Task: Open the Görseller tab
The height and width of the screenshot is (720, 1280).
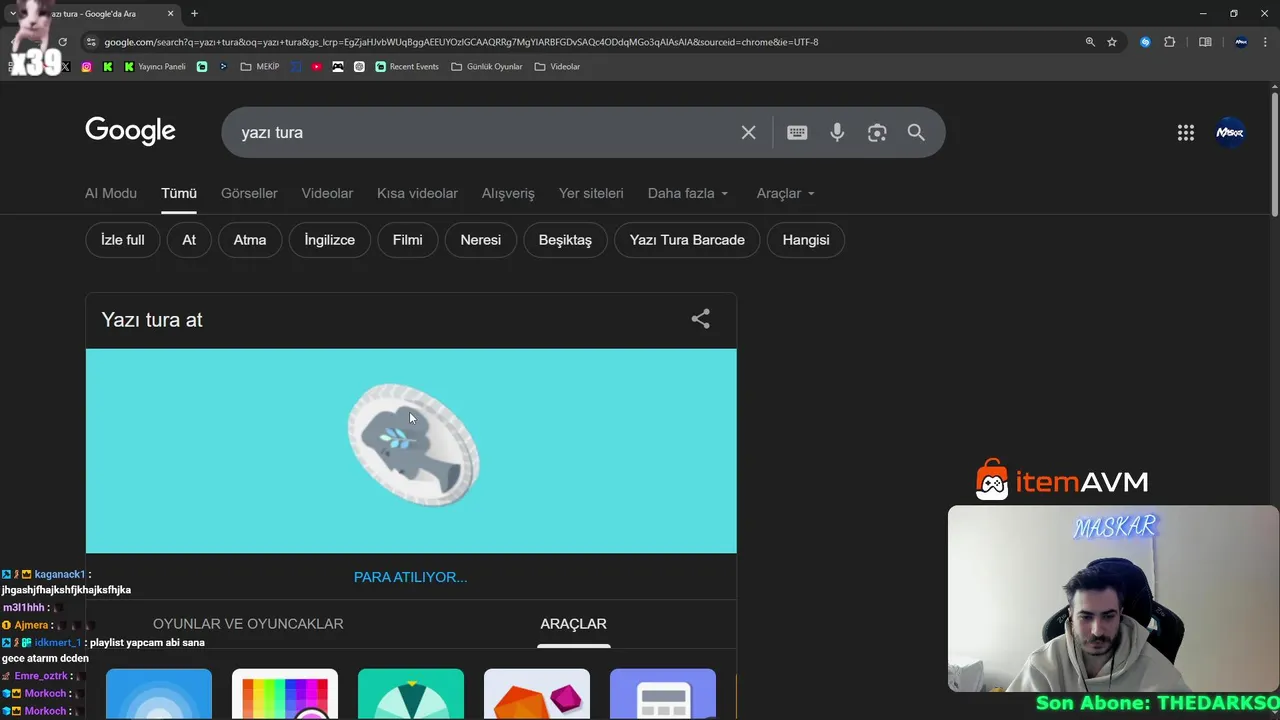Action: [x=249, y=193]
